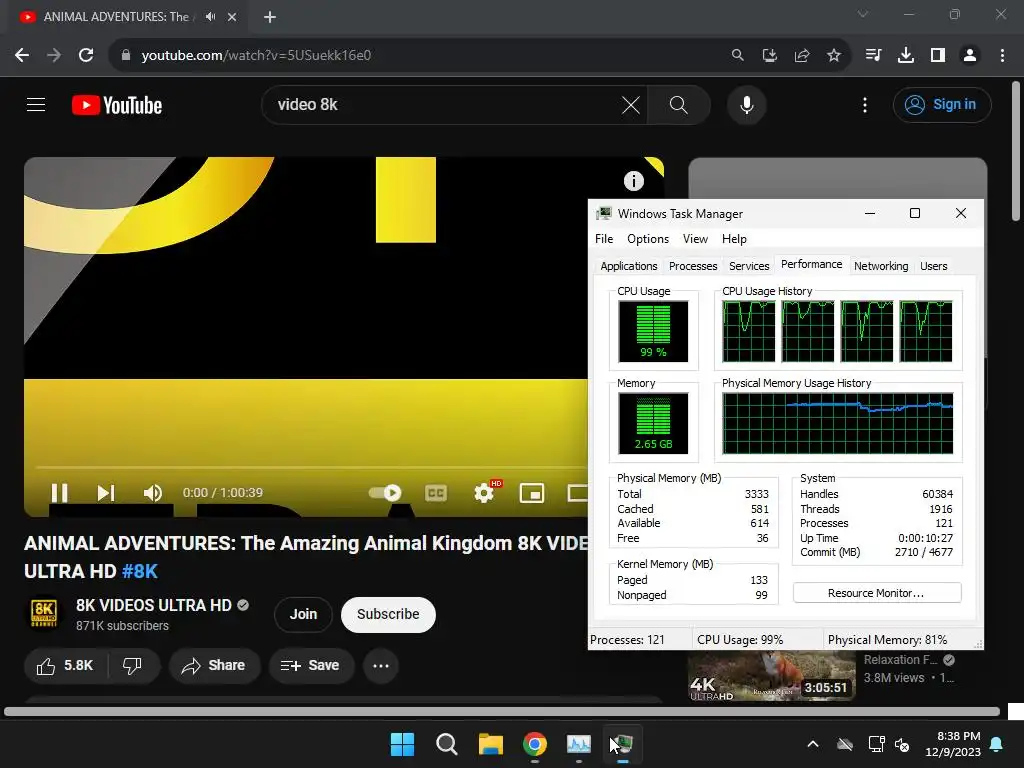Toggle subtitles CC button
Screen dimensions: 1024x768
(436, 493)
